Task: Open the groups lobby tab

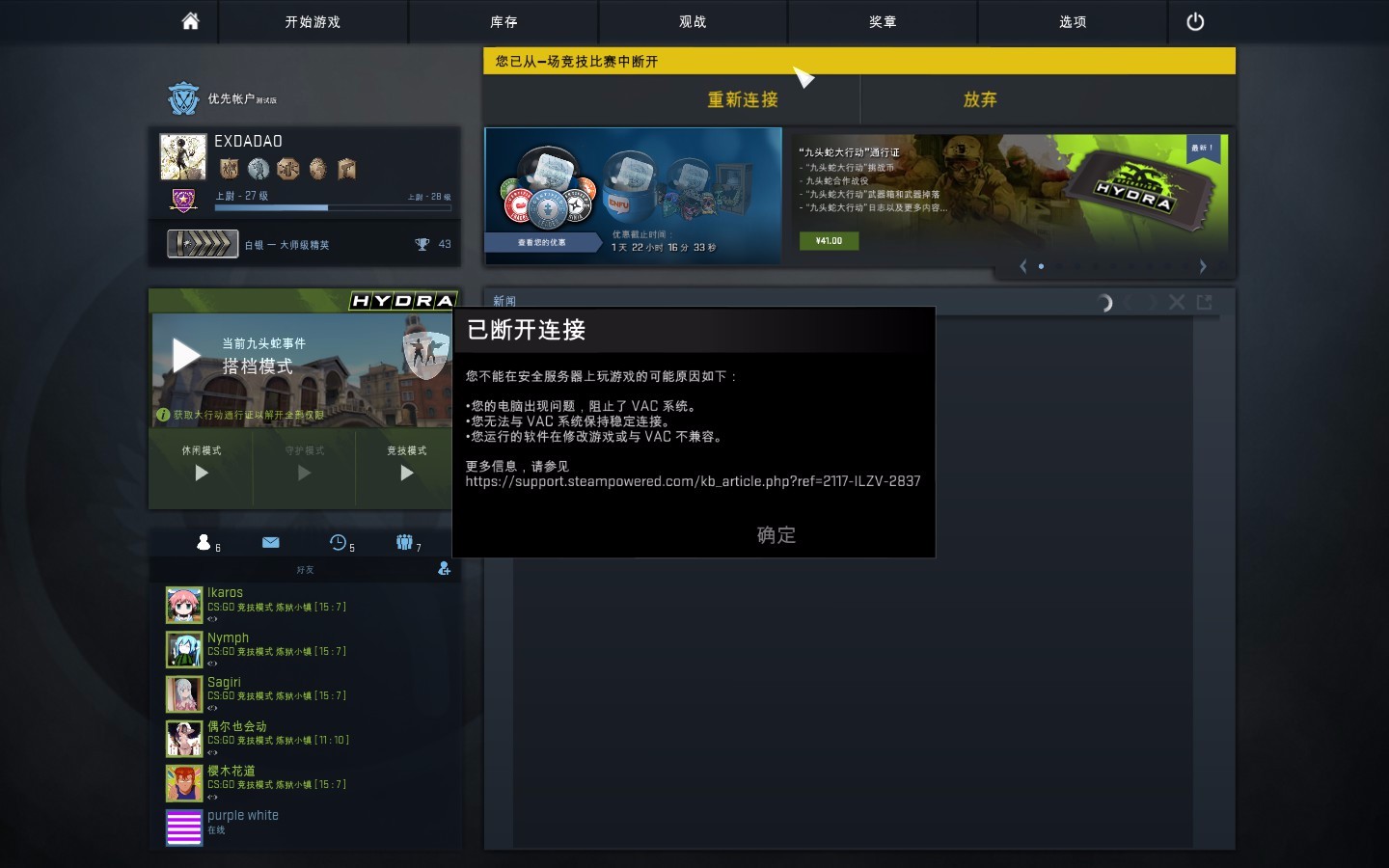Action: pyautogui.click(x=404, y=542)
